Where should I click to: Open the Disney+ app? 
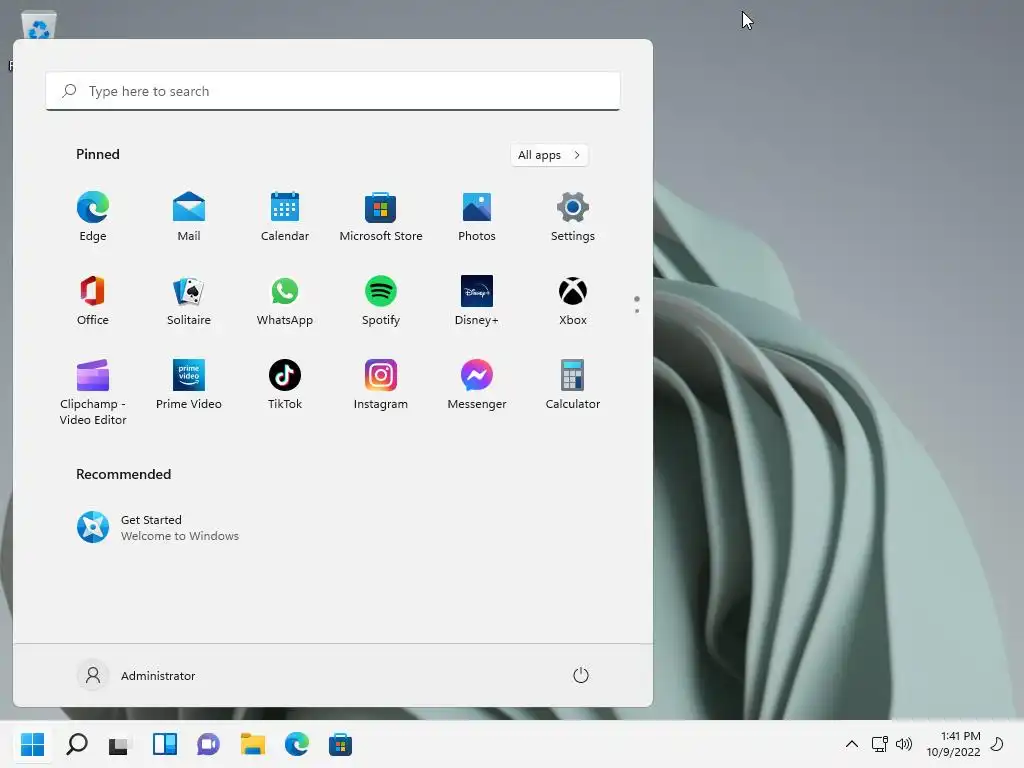[x=477, y=300]
